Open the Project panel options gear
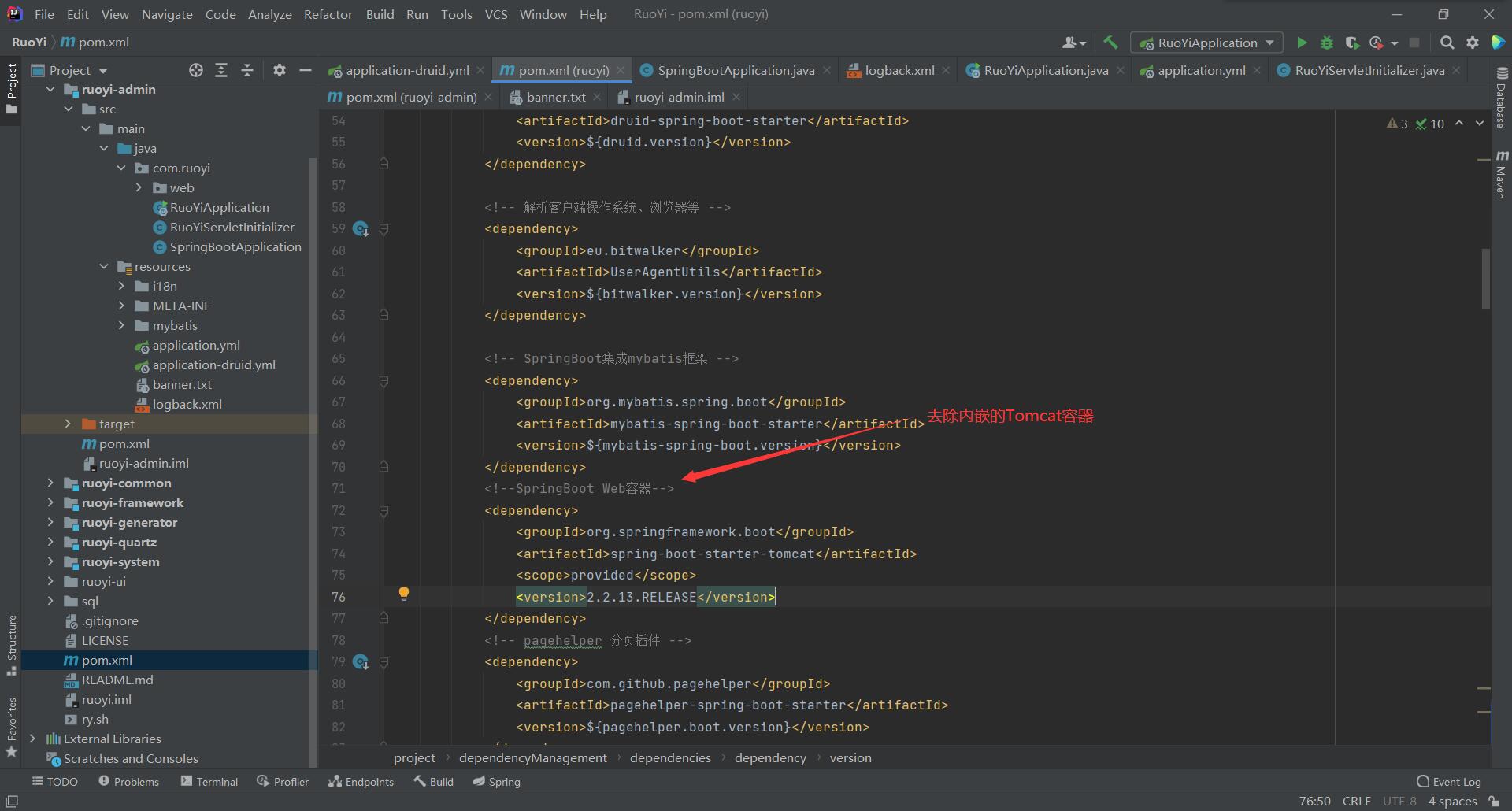Image resolution: width=1512 pixels, height=811 pixels. coord(279,70)
